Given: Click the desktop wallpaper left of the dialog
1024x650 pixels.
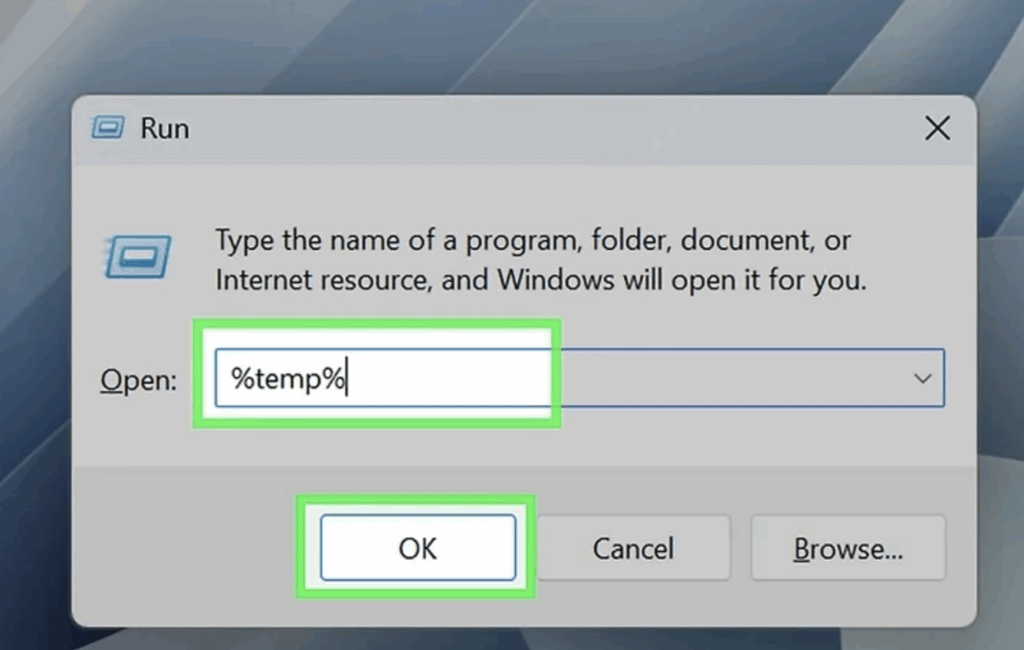Looking at the screenshot, I should coord(35,359).
